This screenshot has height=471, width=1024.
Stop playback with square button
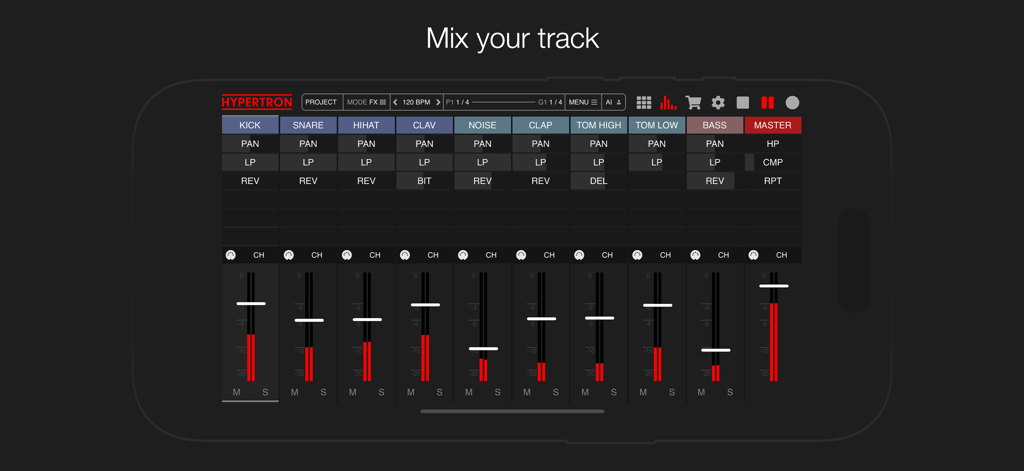743,103
